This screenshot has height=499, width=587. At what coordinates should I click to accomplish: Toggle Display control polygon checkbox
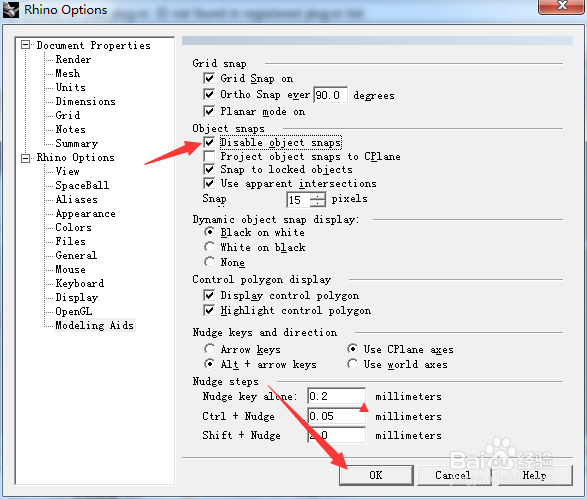click(209, 295)
